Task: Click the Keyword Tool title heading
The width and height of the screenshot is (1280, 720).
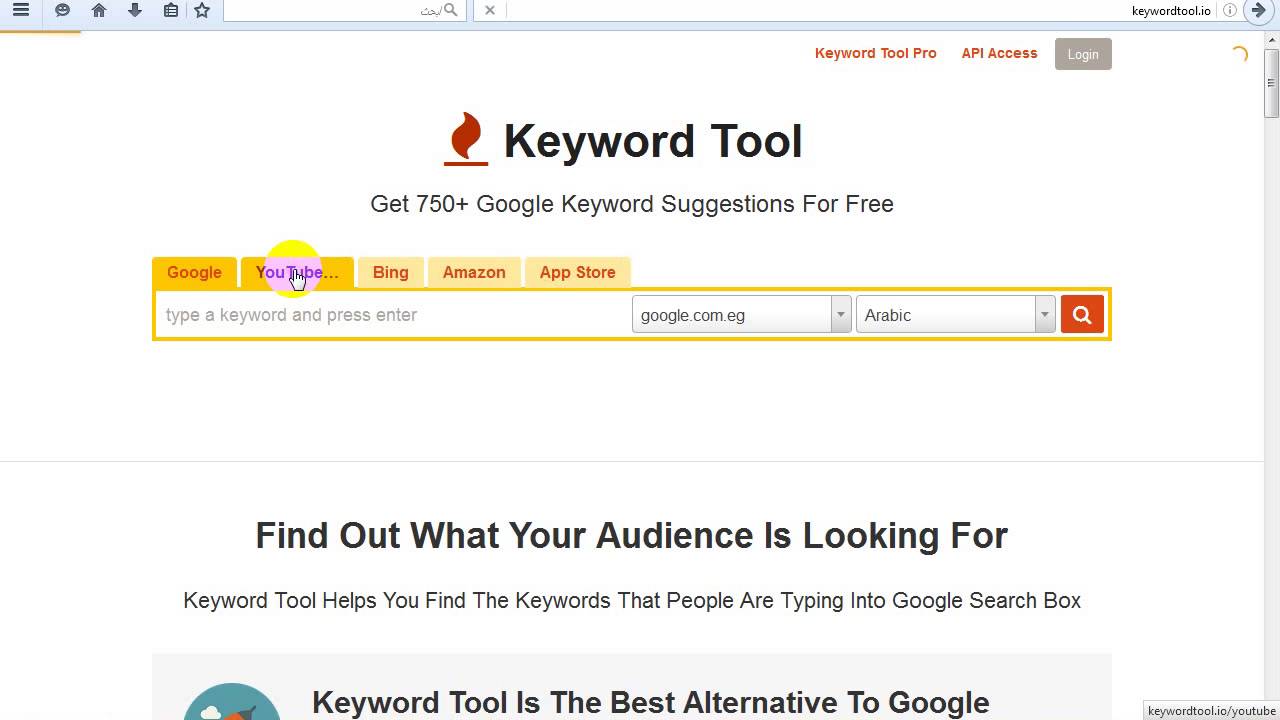Action: point(652,141)
